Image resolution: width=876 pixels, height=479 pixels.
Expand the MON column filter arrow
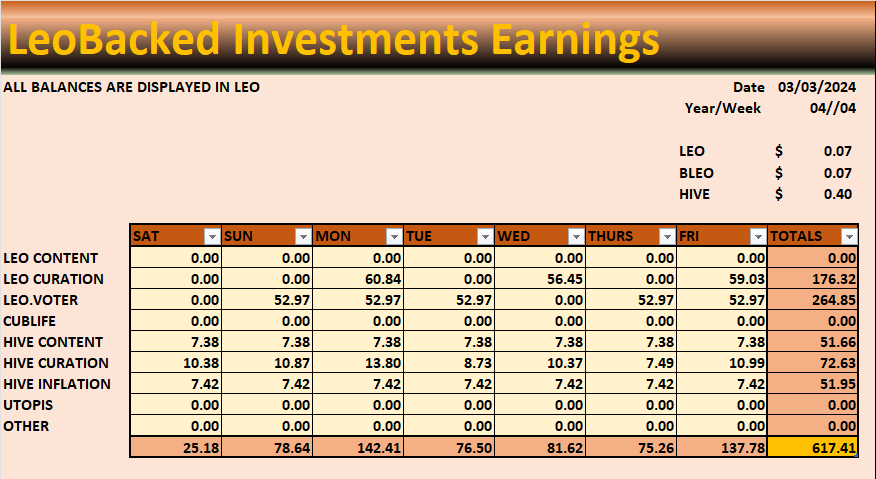point(394,236)
